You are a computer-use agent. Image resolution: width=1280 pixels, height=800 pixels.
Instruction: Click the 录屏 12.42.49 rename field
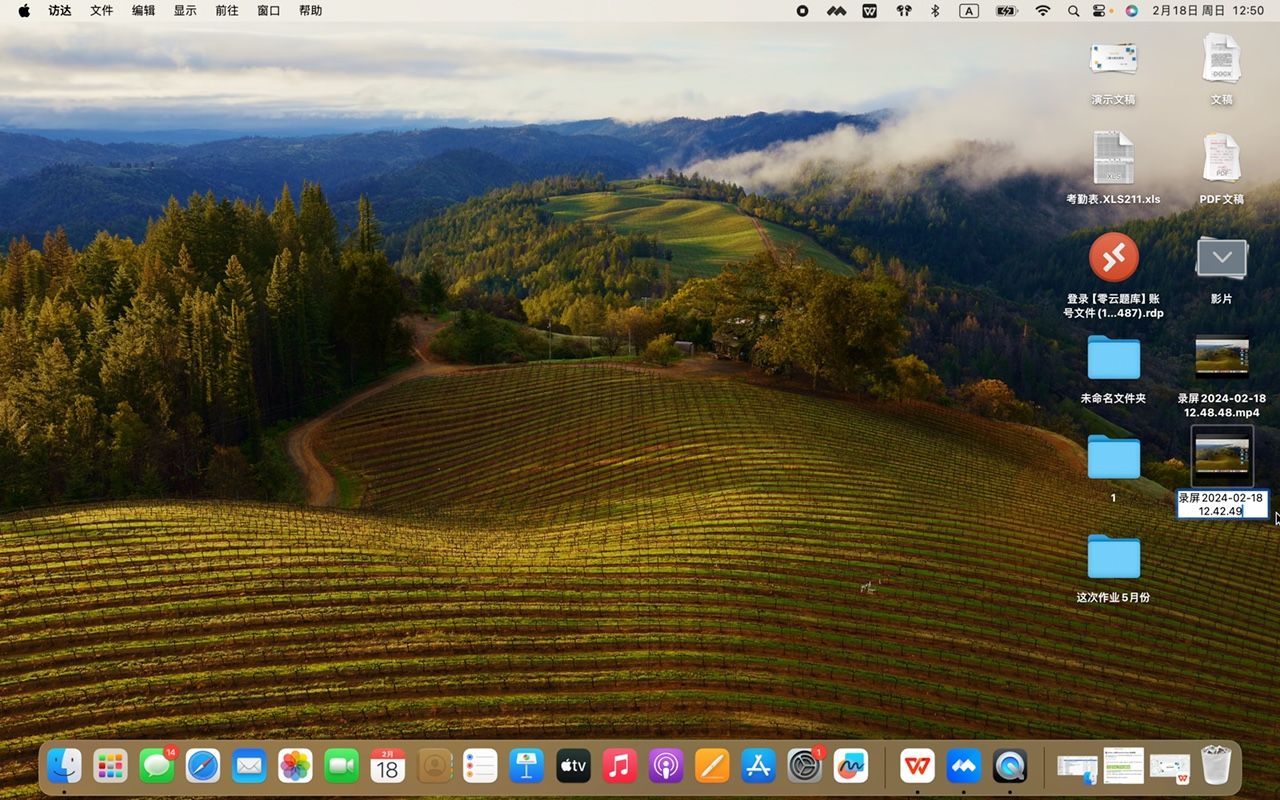(1221, 504)
